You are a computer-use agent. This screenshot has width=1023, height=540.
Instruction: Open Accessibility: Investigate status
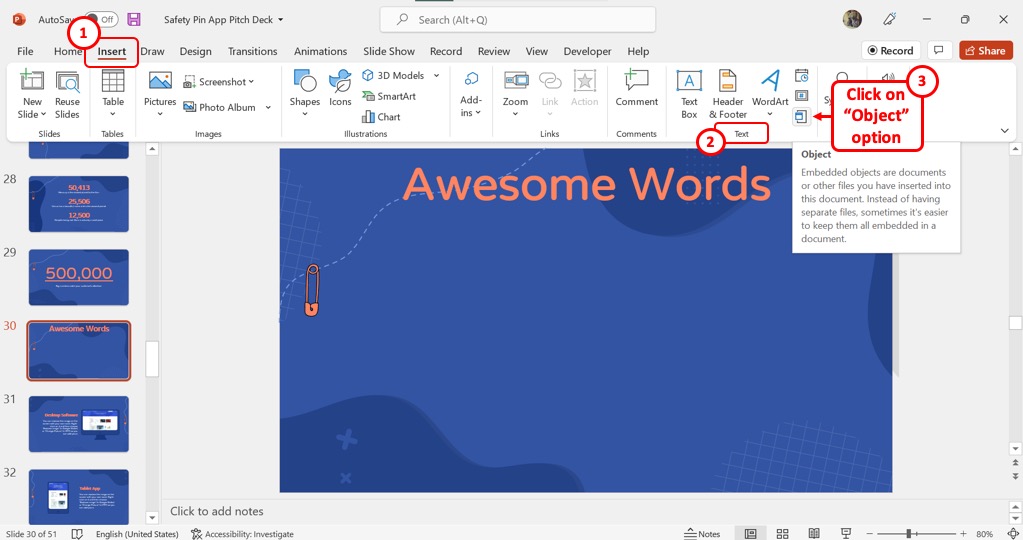pyautogui.click(x=243, y=533)
